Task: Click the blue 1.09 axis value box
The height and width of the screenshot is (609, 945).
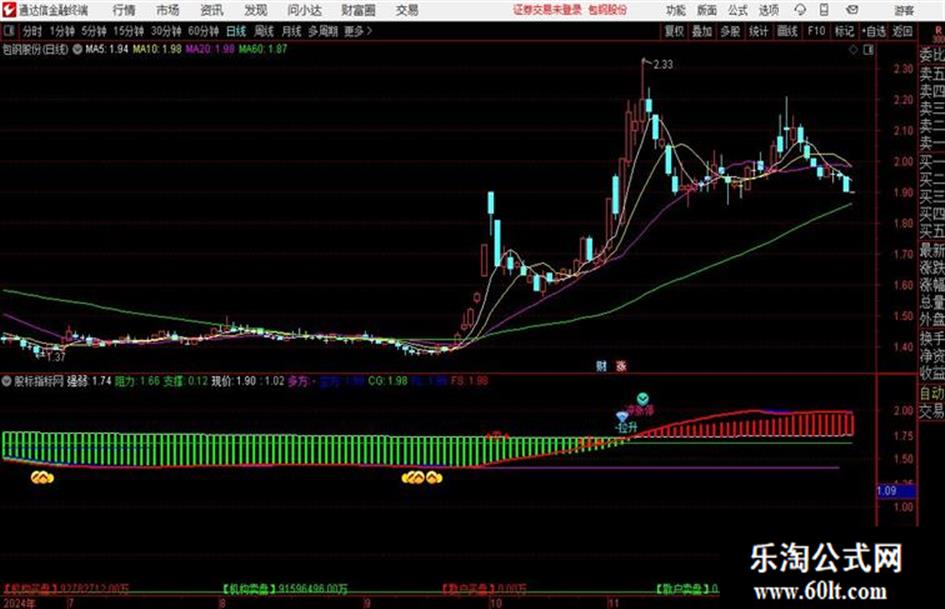Action: 896,491
